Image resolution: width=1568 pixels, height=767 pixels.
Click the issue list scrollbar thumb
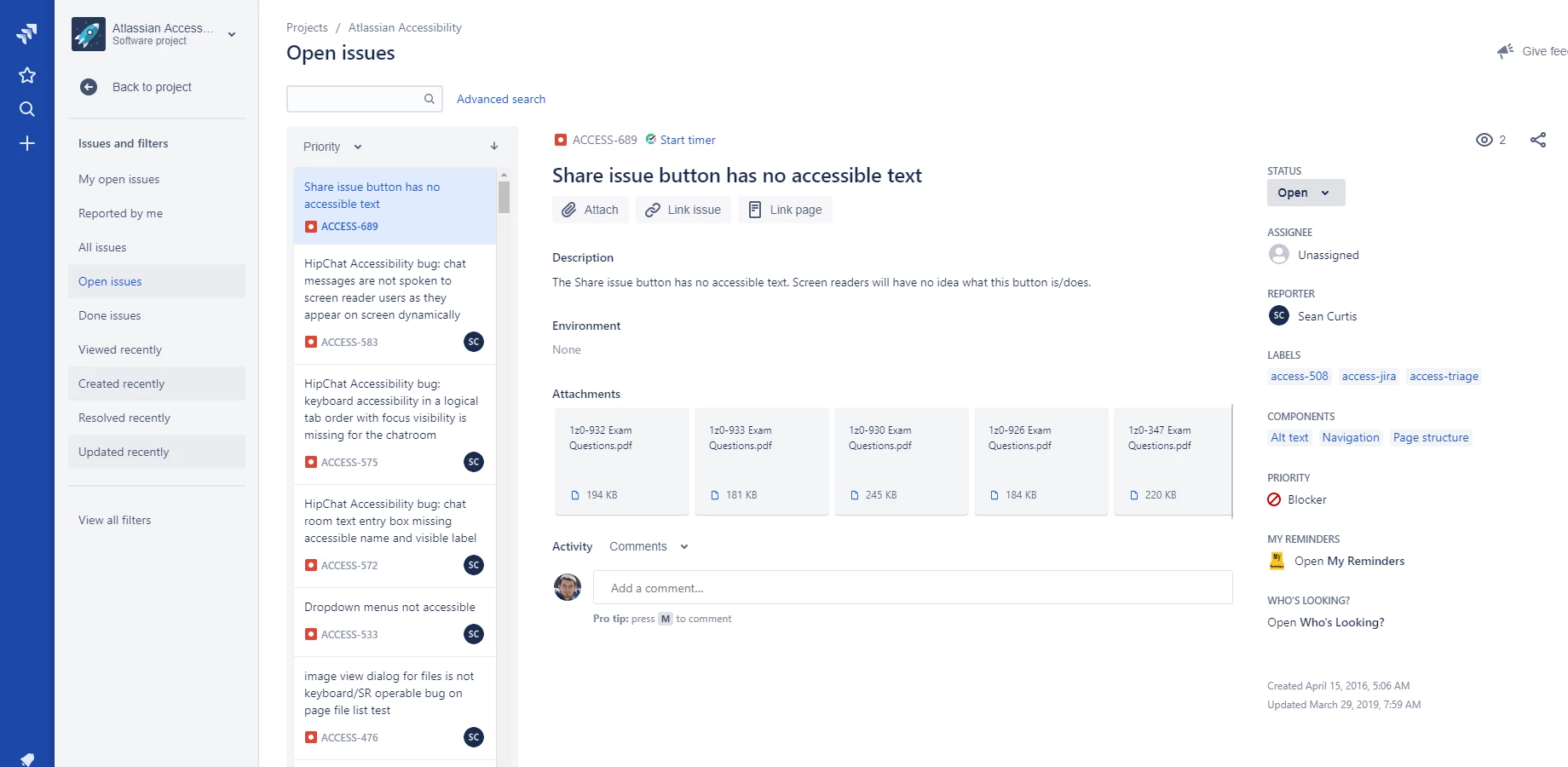504,197
